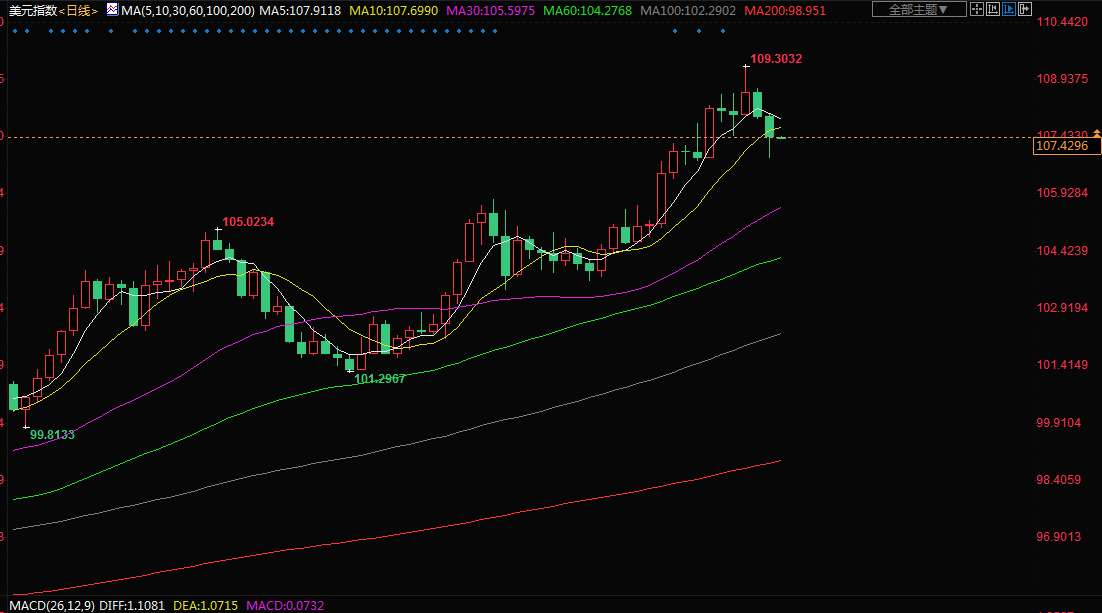Click the exit arrow icon at top right
Image resolution: width=1102 pixels, height=613 pixels.
(1024, 10)
